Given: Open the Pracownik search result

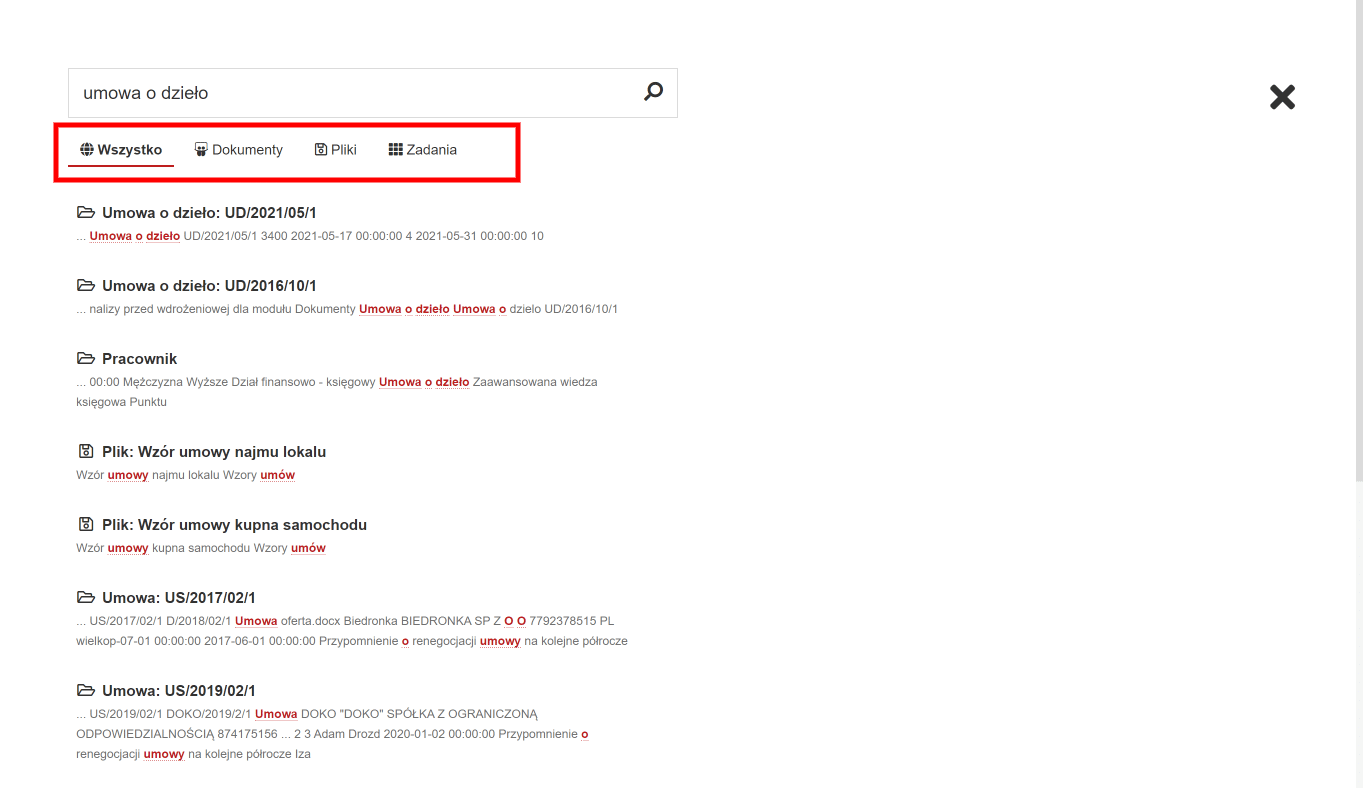Looking at the screenshot, I should tap(139, 359).
